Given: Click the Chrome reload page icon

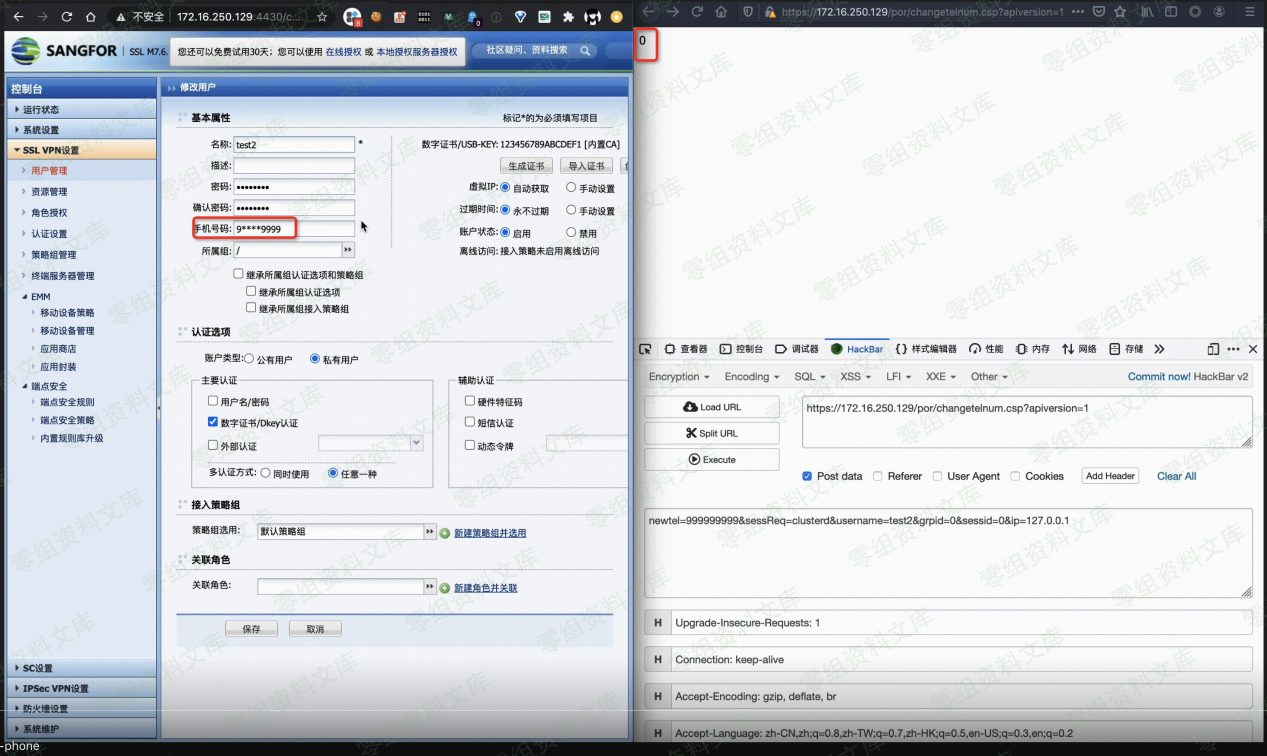Looking at the screenshot, I should 67,17.
